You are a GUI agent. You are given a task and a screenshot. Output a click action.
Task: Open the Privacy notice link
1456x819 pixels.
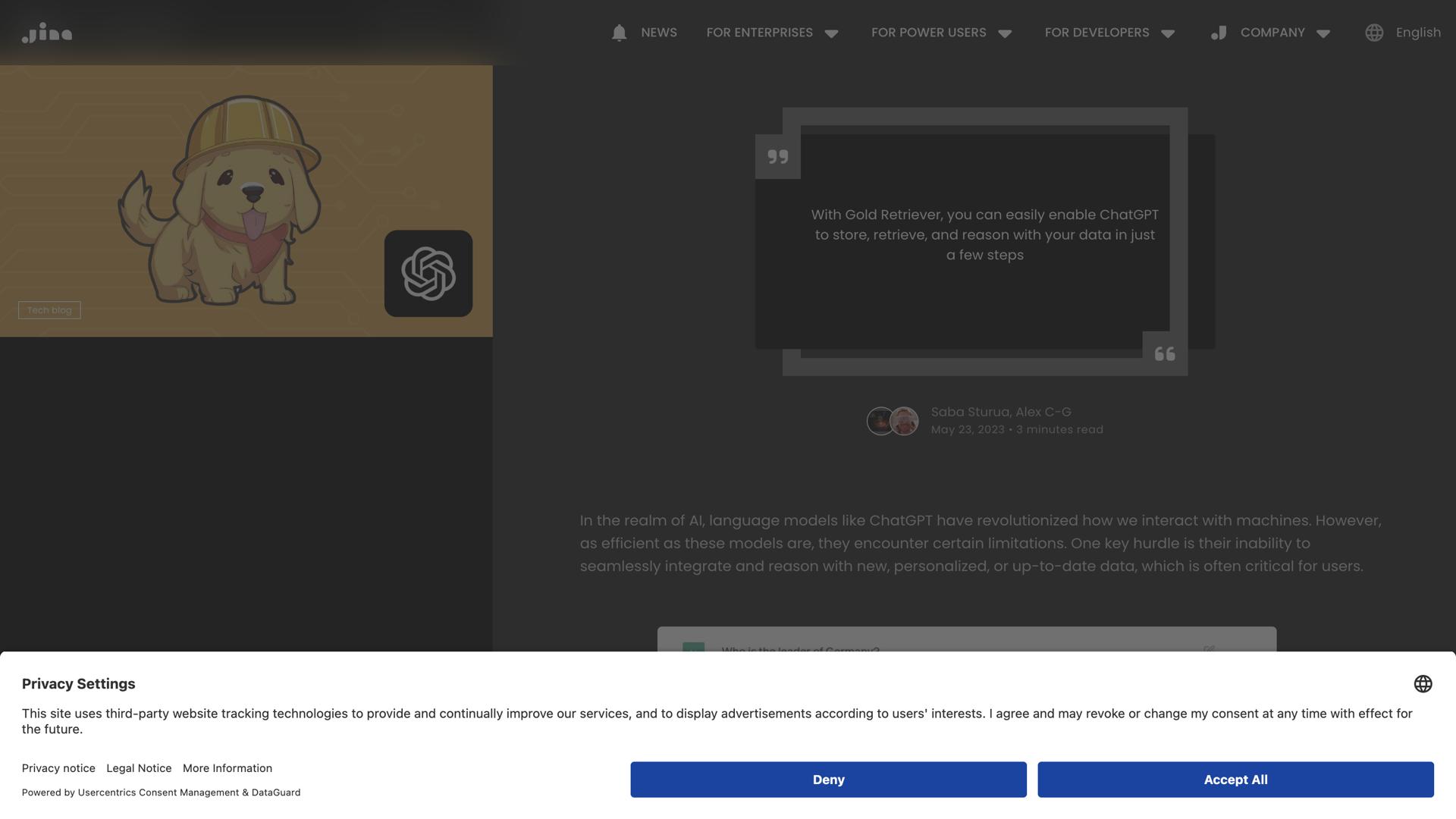coord(58,768)
